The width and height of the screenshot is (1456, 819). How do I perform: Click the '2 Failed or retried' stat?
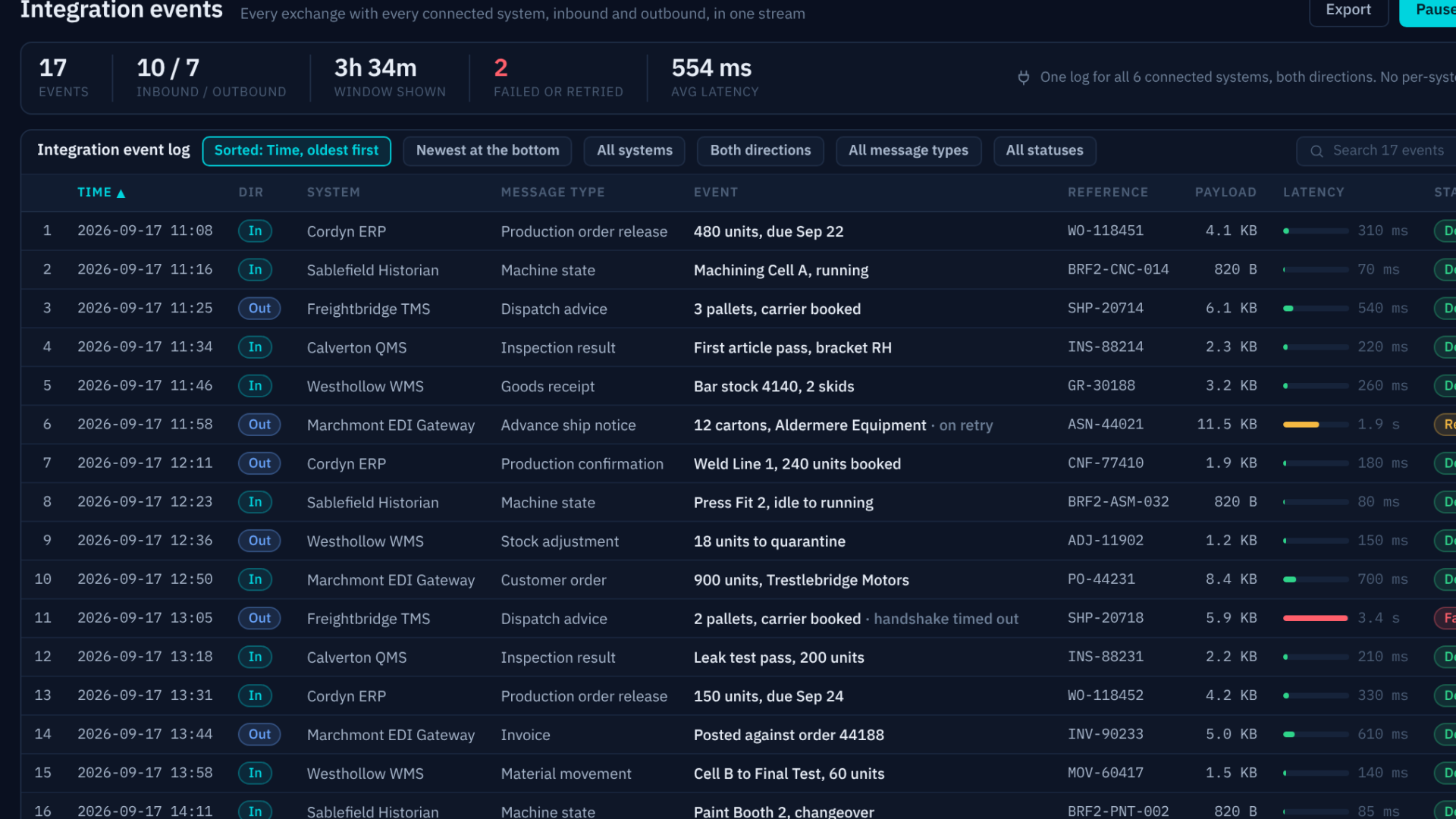coord(558,77)
